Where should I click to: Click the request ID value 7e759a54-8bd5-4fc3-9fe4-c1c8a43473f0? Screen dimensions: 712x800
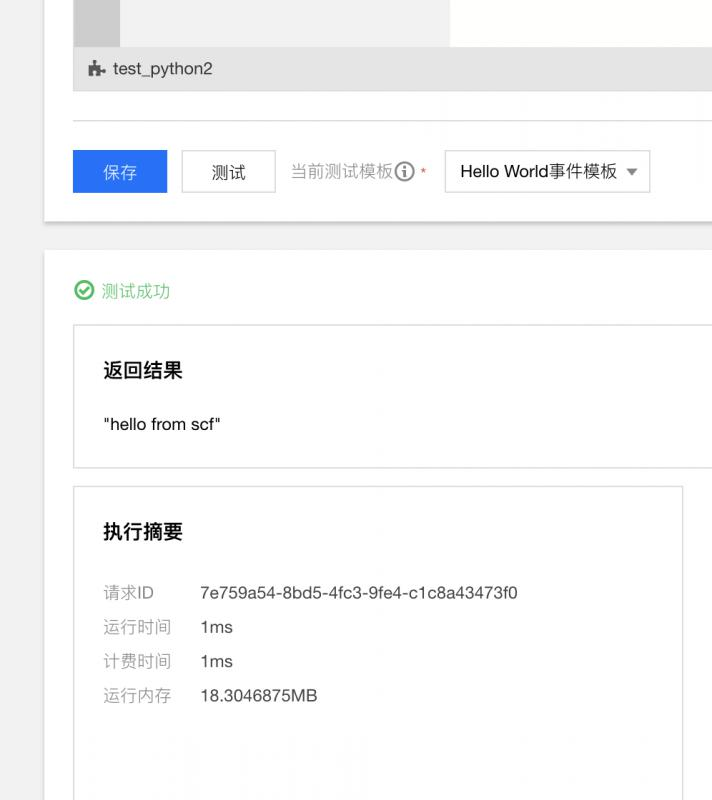coord(359,593)
